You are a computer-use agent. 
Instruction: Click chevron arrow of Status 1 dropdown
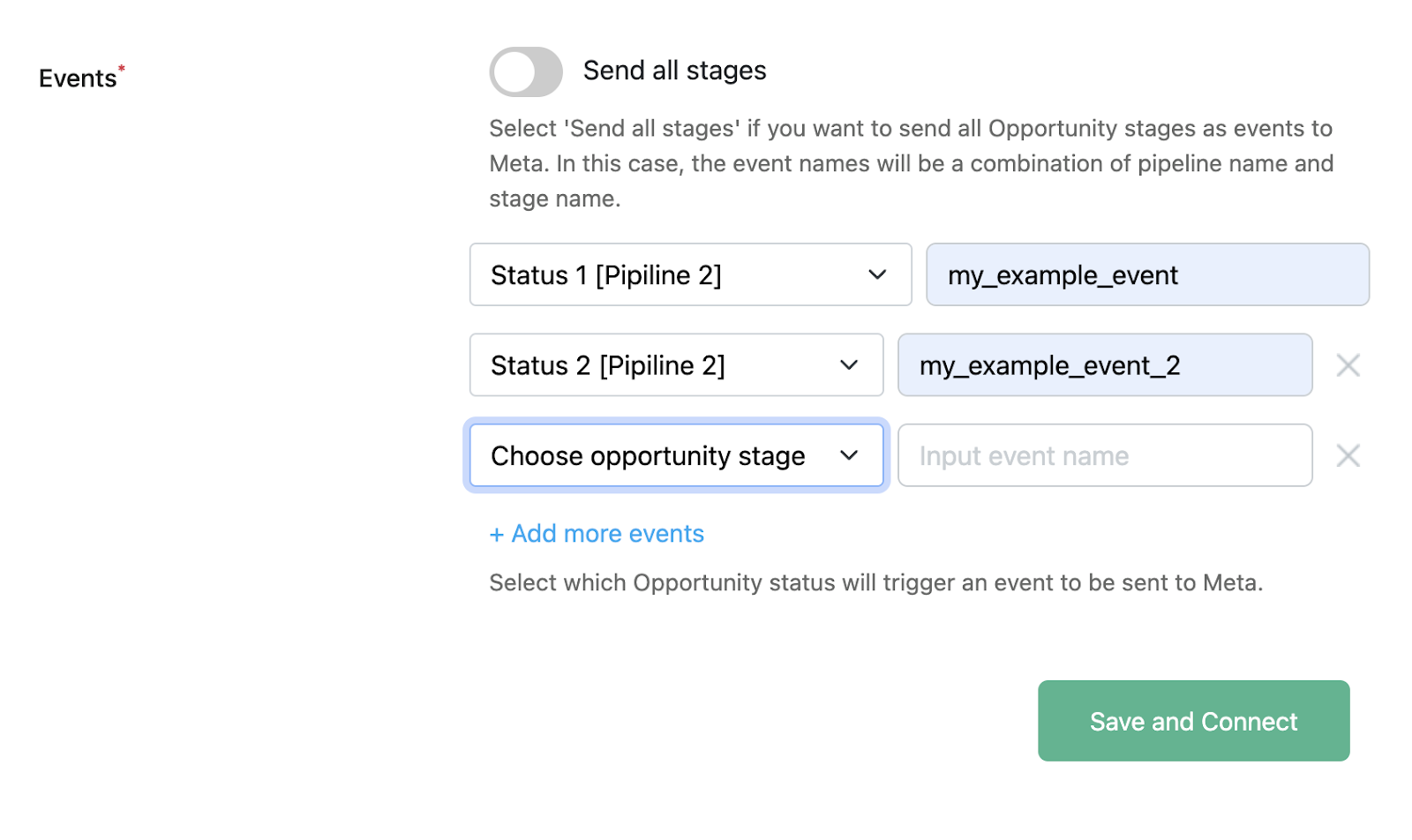coord(877,274)
